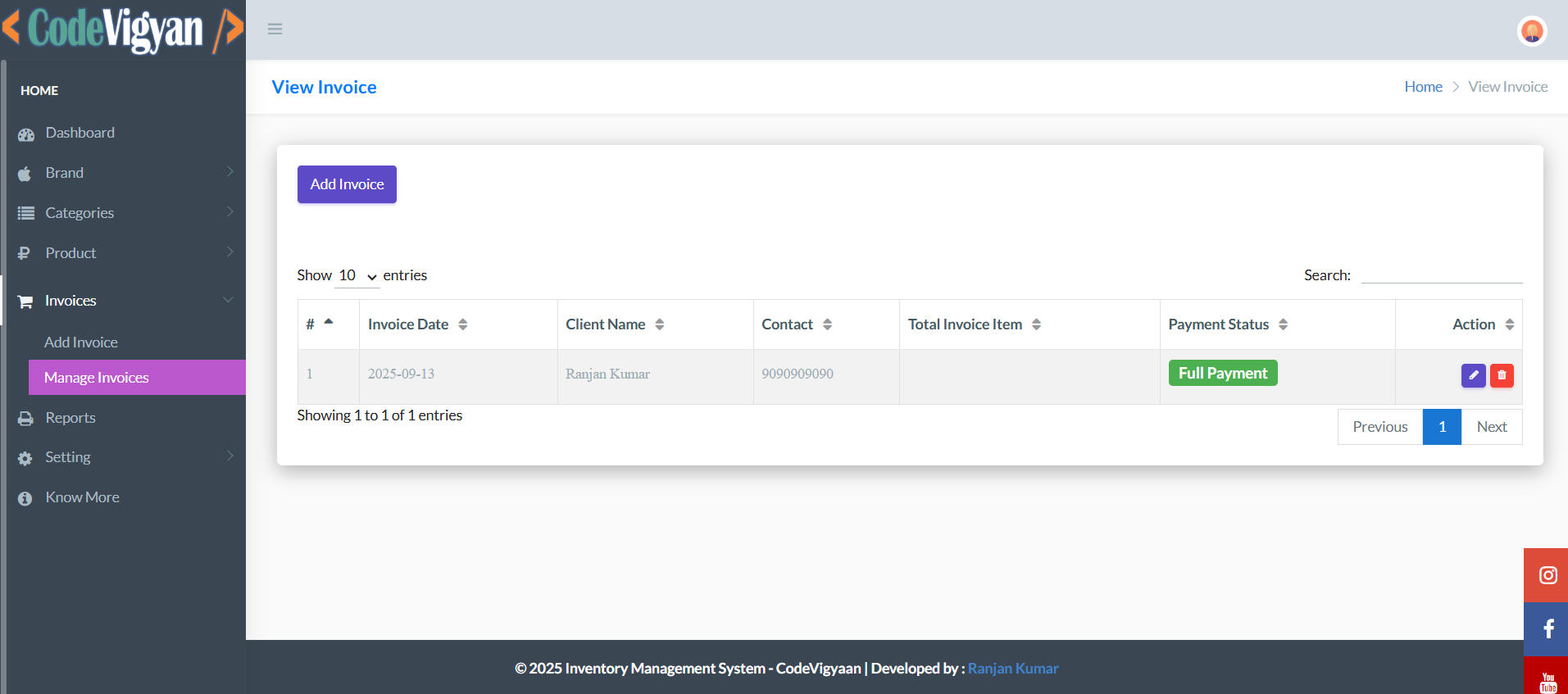Image resolution: width=1568 pixels, height=694 pixels.
Task: Expand the Setting sidebar menu
Action: [x=123, y=457]
